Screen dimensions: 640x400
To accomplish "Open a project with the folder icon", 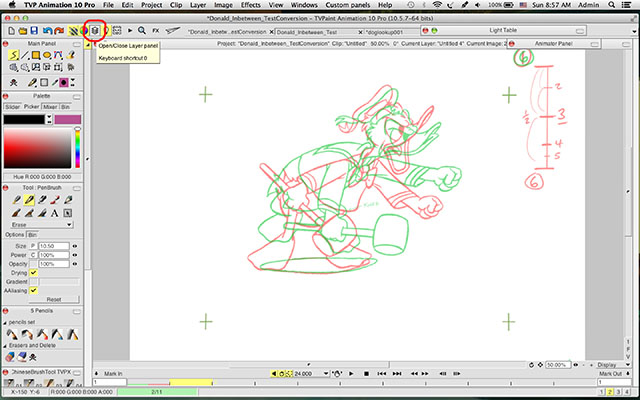I will coord(23,31).
